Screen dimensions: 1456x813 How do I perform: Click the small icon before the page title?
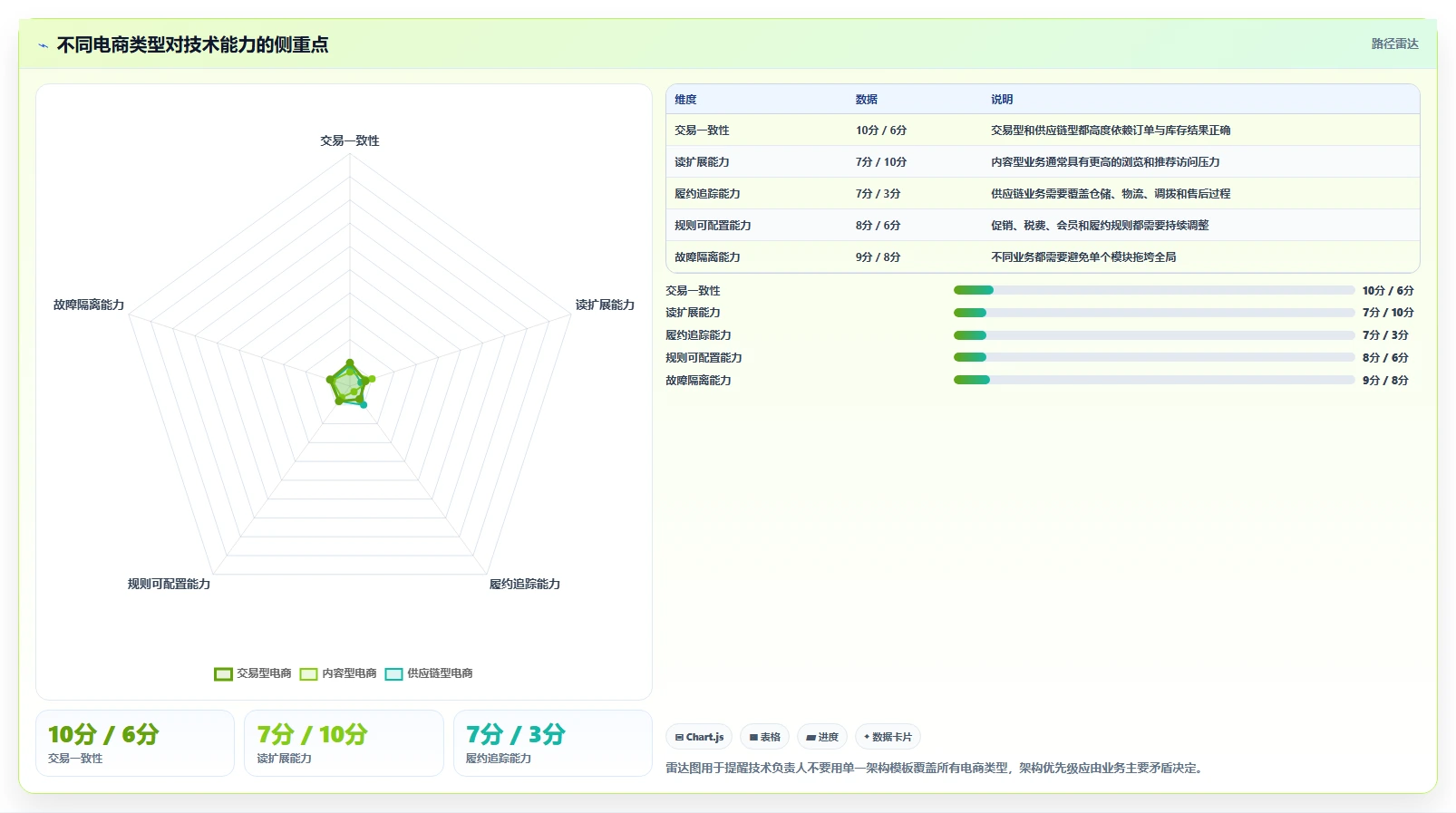(43, 45)
